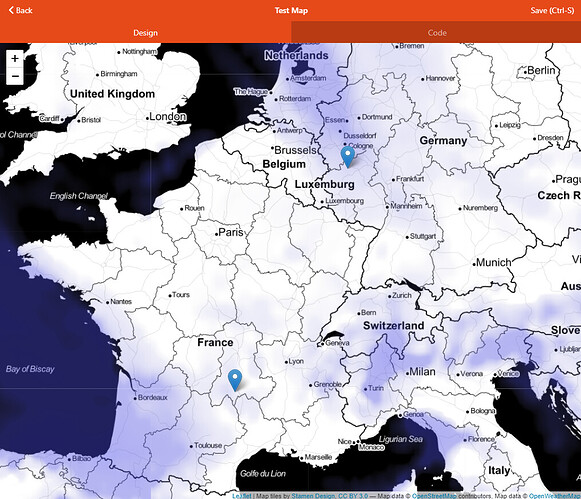
Task: Select the blue marker near Cologne
Action: tap(348, 156)
